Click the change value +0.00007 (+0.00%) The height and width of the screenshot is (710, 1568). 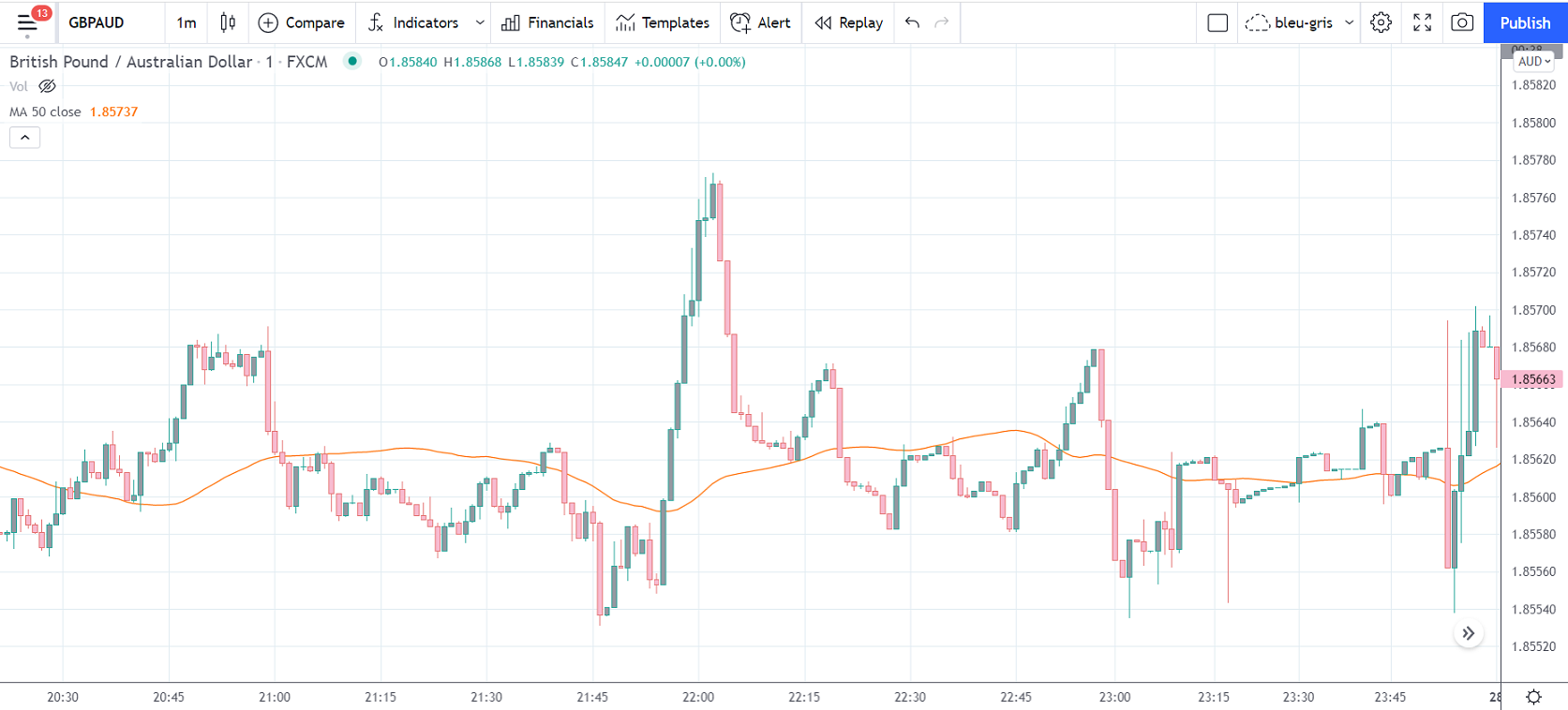pos(690,62)
